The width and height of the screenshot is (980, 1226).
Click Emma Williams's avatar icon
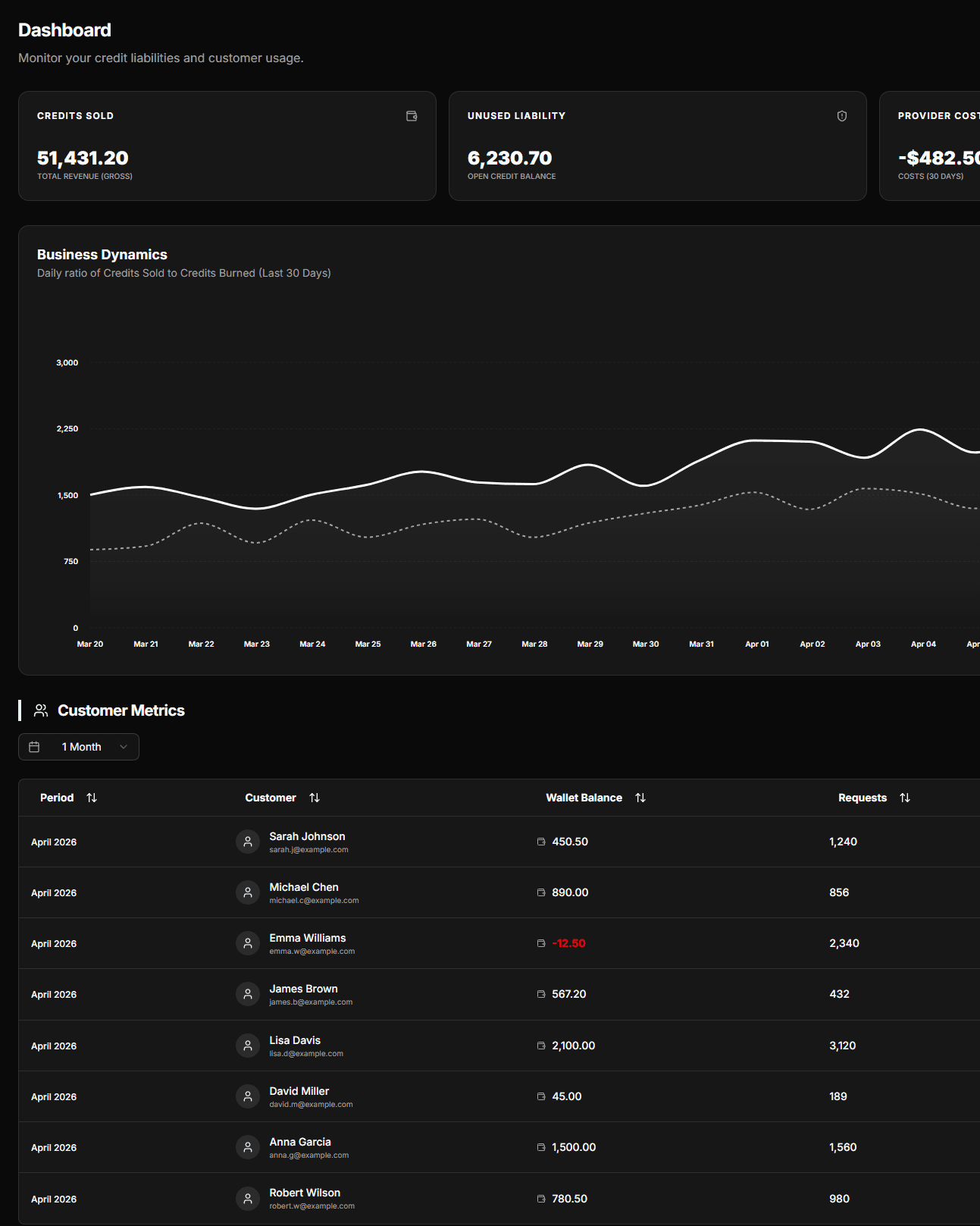(x=248, y=943)
